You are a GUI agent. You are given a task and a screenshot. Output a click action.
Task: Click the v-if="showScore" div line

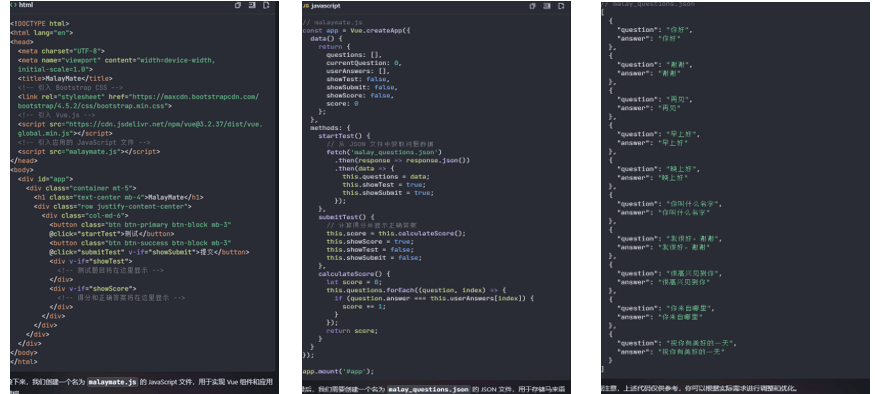(93, 289)
